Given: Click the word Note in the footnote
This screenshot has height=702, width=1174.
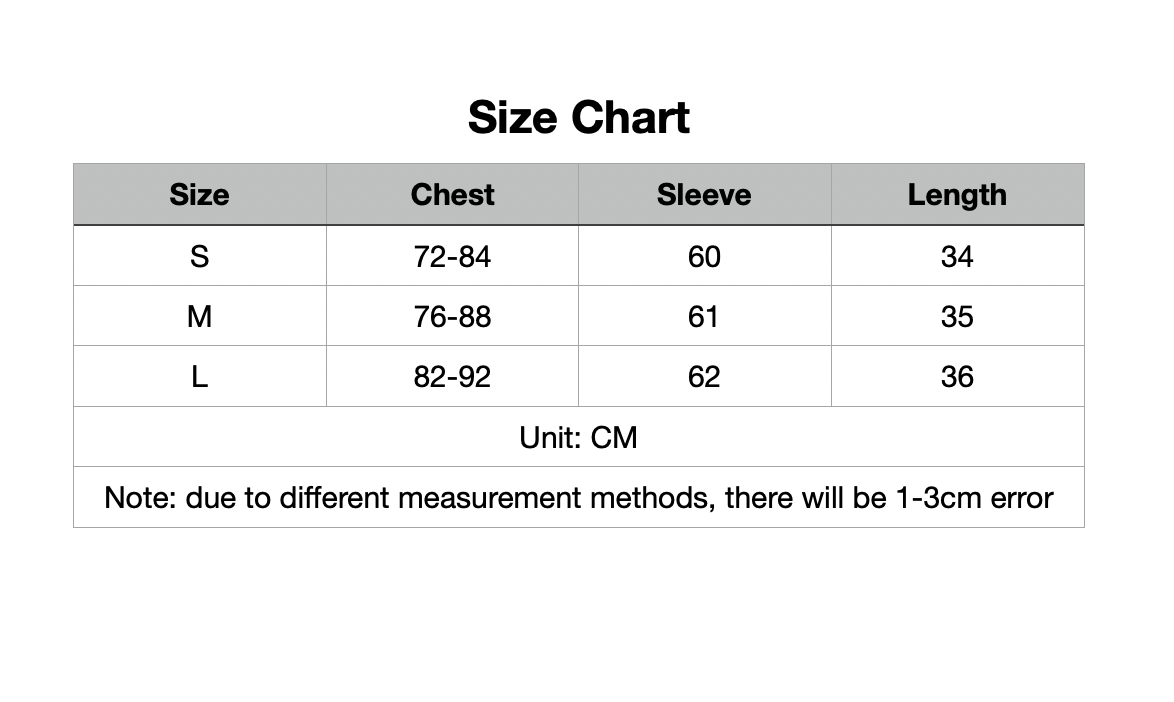Looking at the screenshot, I should tap(137, 497).
